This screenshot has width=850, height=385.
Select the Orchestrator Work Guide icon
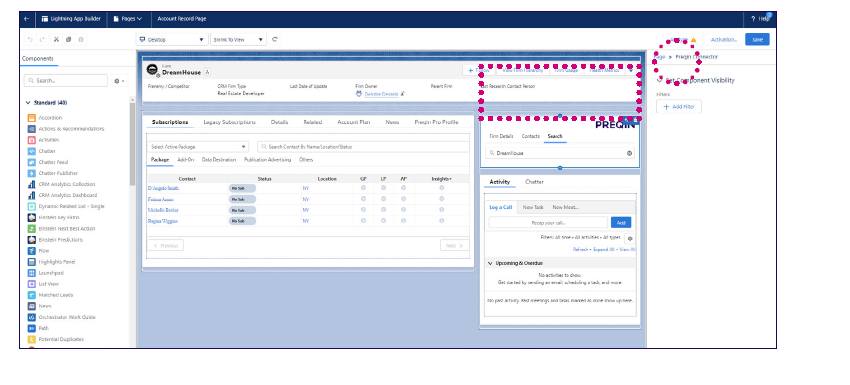pos(31,317)
